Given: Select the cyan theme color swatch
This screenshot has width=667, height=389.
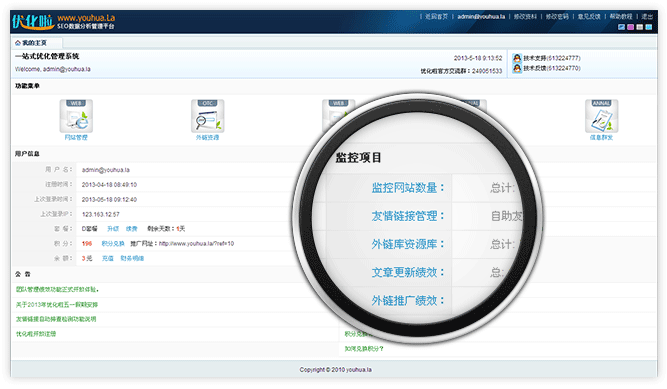Looking at the screenshot, I should [x=648, y=27].
